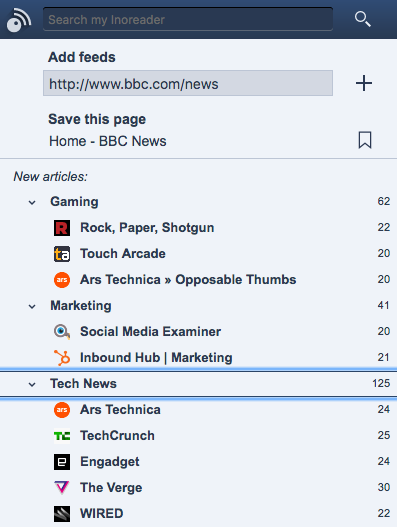This screenshot has height=527, width=397.
Task: Select the Tech News folder label
Action: pyautogui.click(x=83, y=383)
